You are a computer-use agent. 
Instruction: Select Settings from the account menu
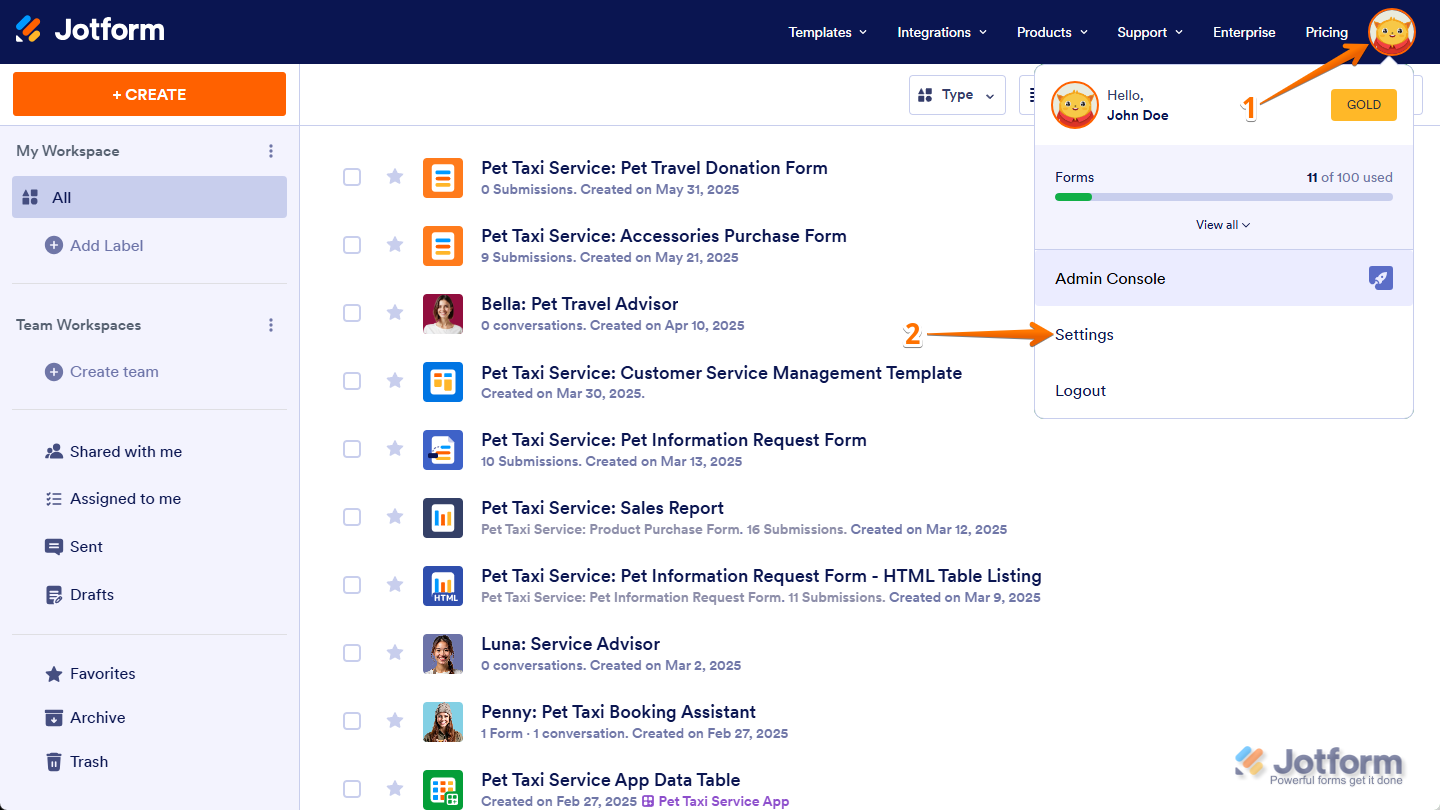tap(1083, 334)
